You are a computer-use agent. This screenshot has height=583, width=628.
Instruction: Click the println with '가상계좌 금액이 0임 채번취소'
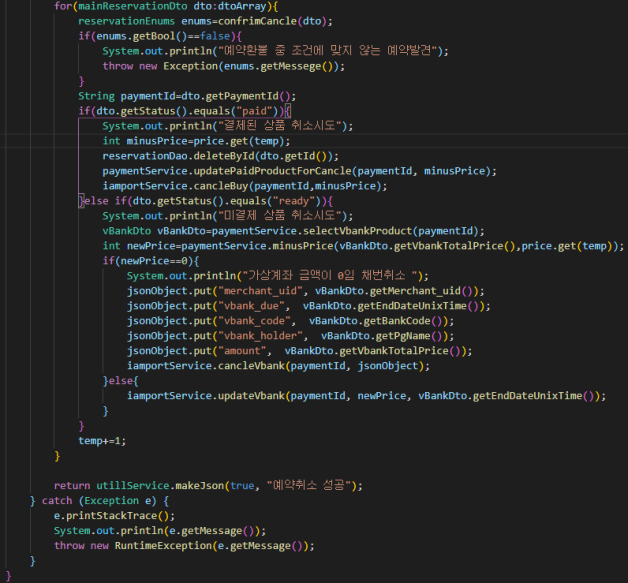click(x=278, y=276)
